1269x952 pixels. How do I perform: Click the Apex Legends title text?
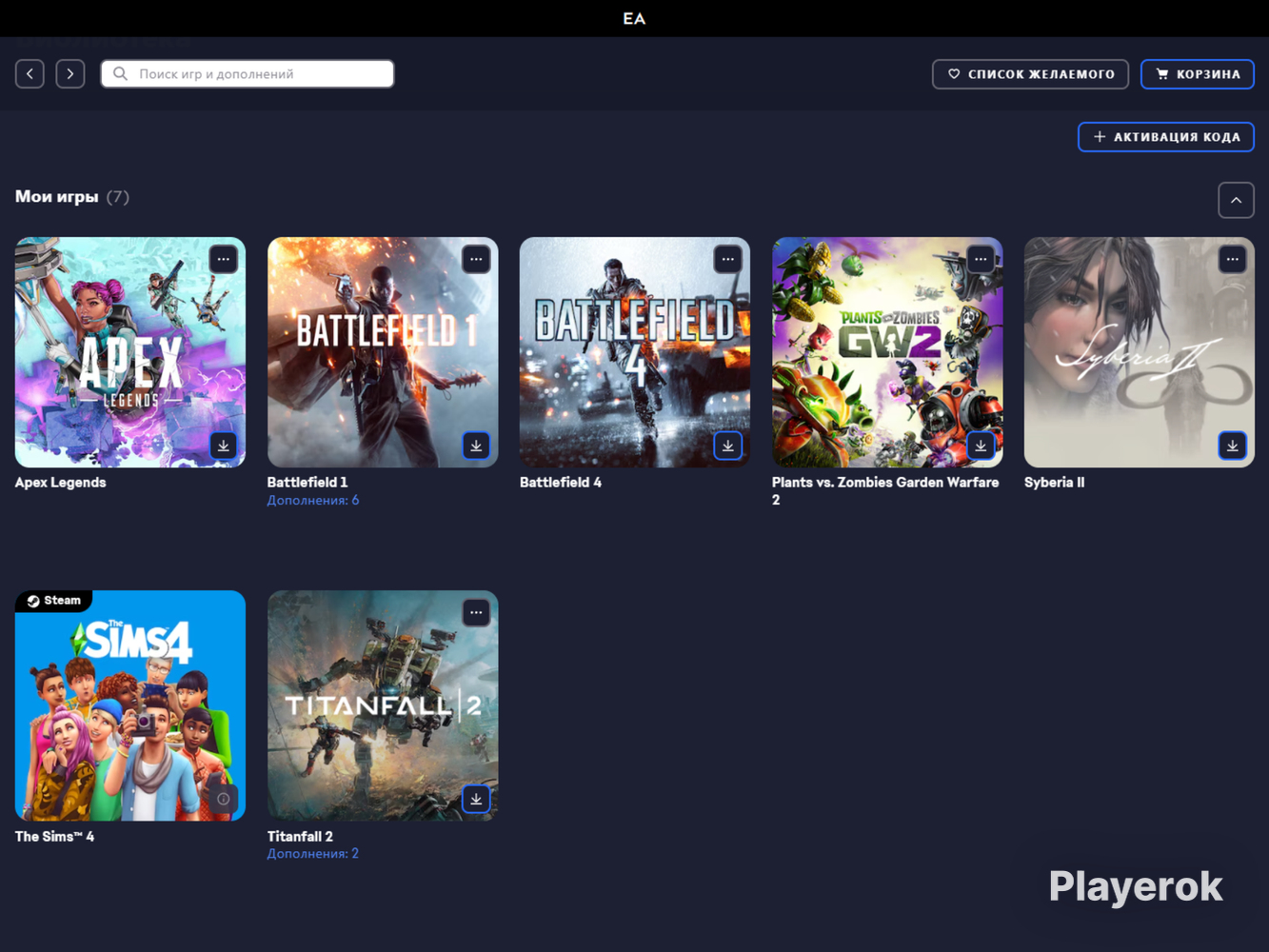[x=61, y=483]
